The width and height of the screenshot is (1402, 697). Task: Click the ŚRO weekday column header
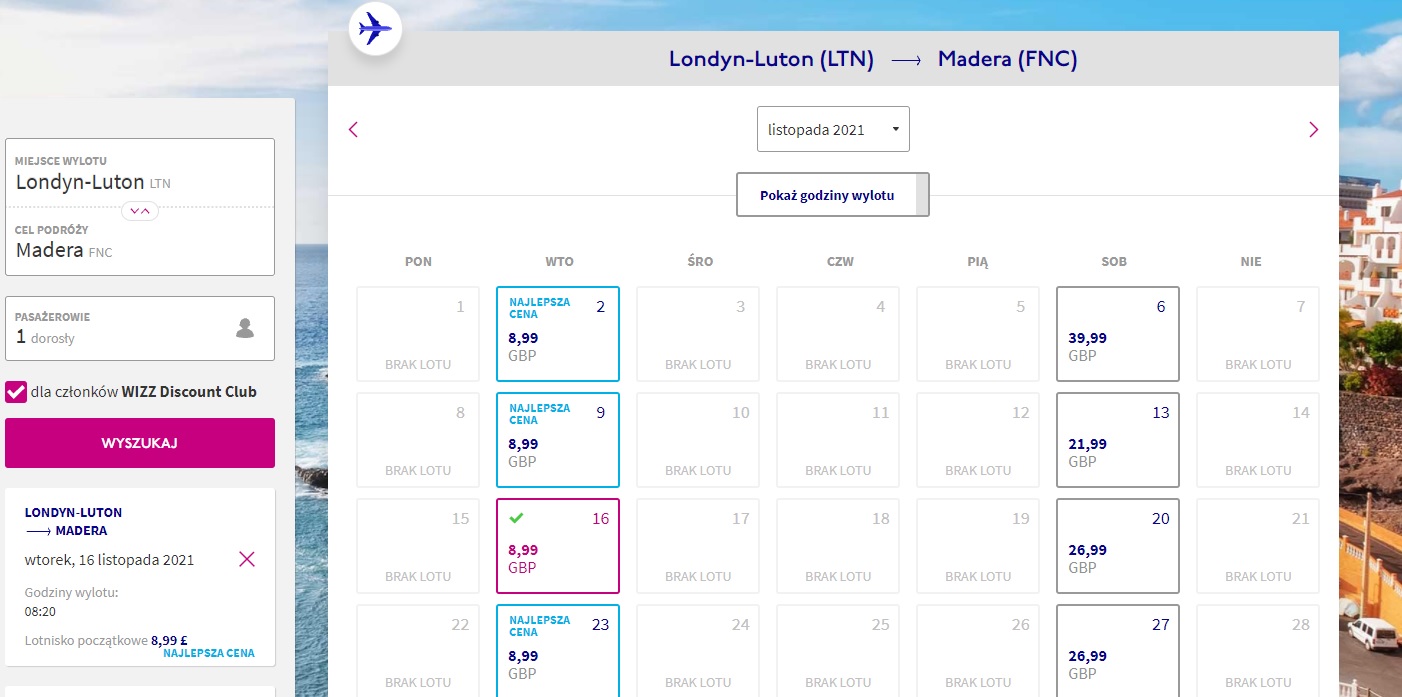(x=700, y=262)
